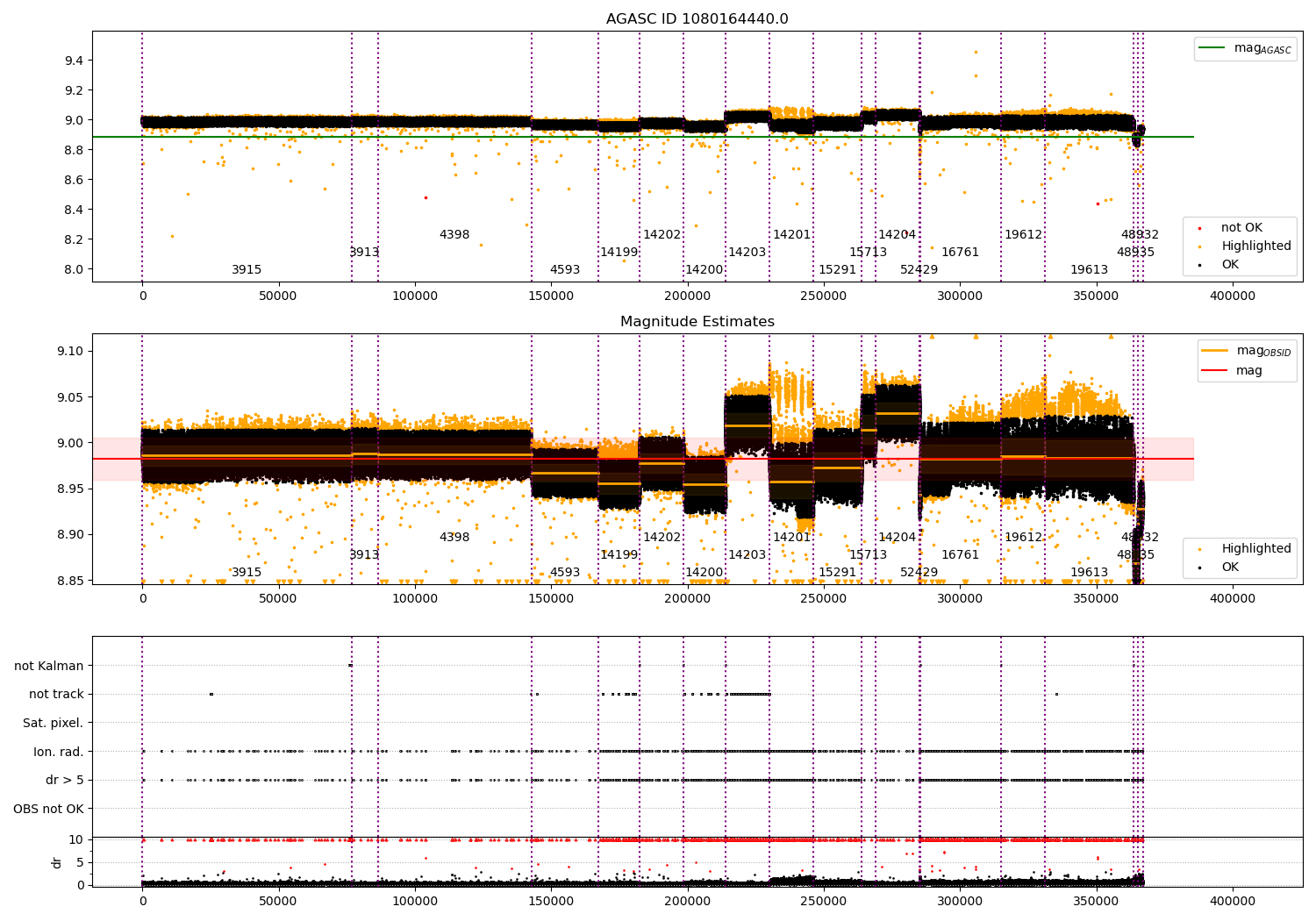Click obsid label 15291 in the top plot
Screen dimensions: 1316x921
(837, 270)
